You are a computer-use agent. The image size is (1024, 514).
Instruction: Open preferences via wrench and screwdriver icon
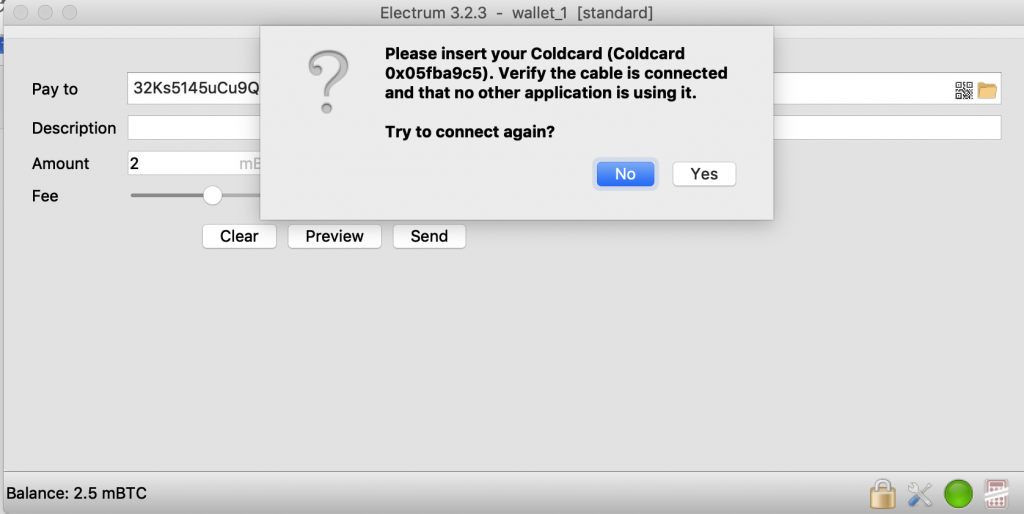[x=920, y=493]
